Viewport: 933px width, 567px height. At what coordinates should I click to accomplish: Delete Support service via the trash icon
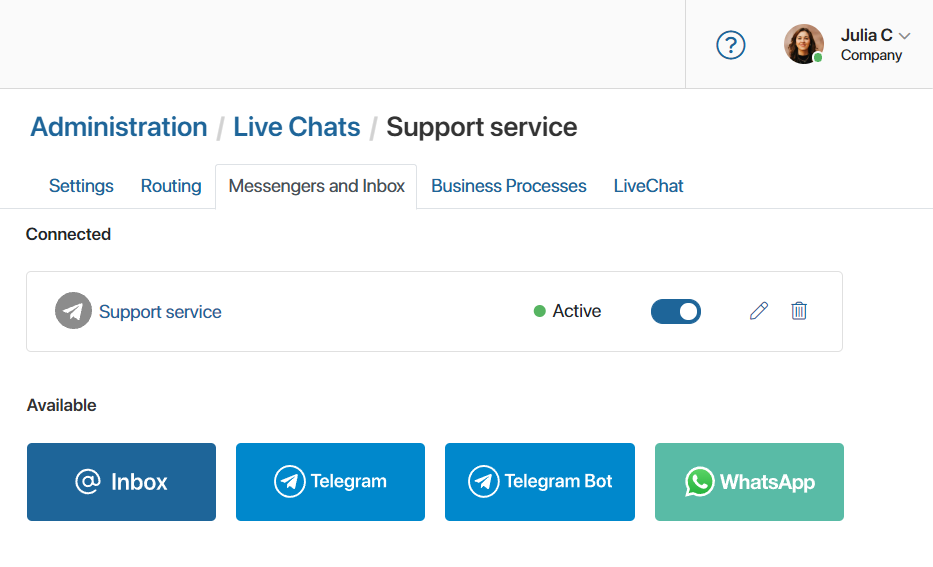point(799,311)
